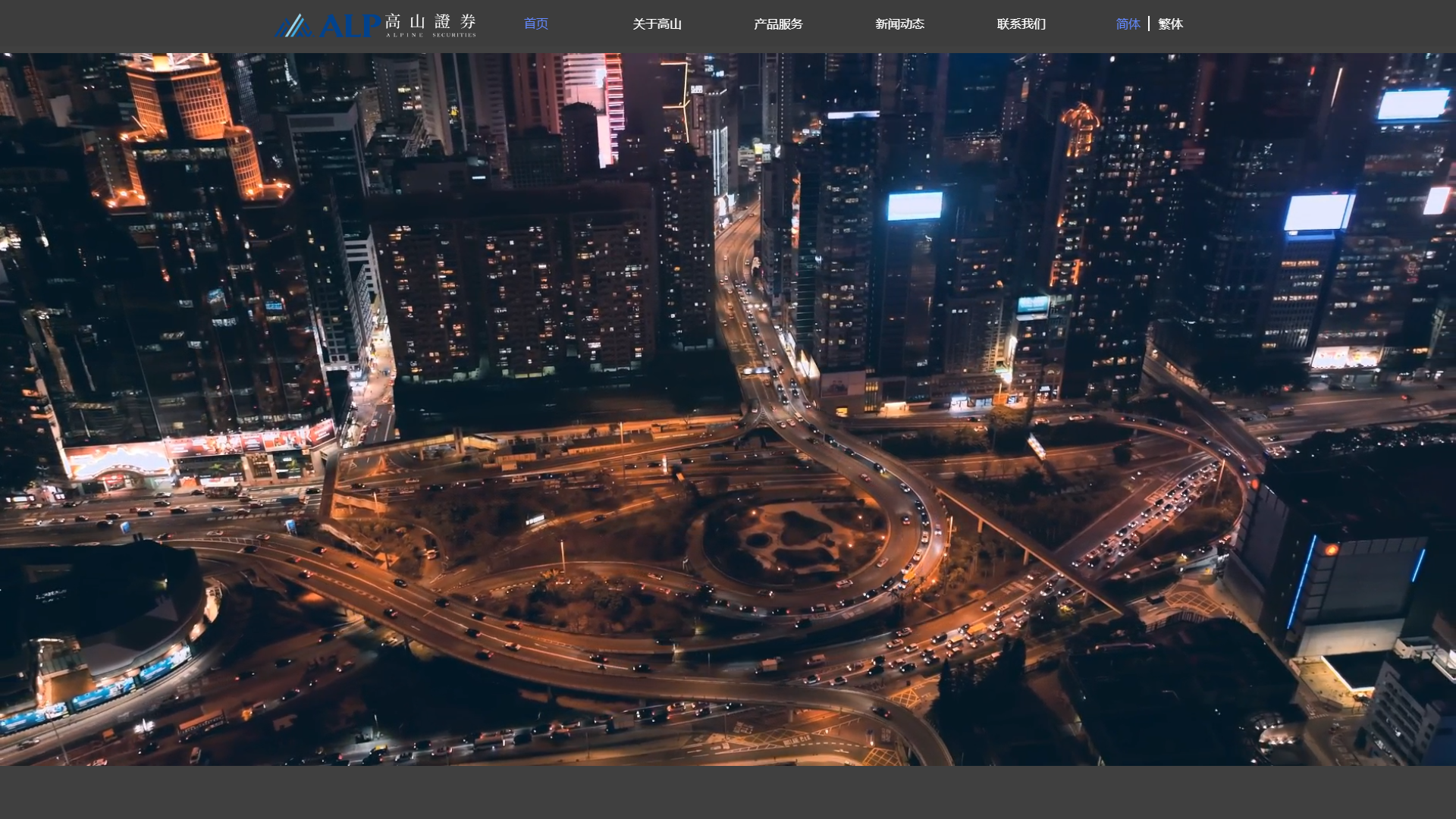1456x819 pixels.
Task: Click the 高山證券 logo text
Action: [430, 20]
